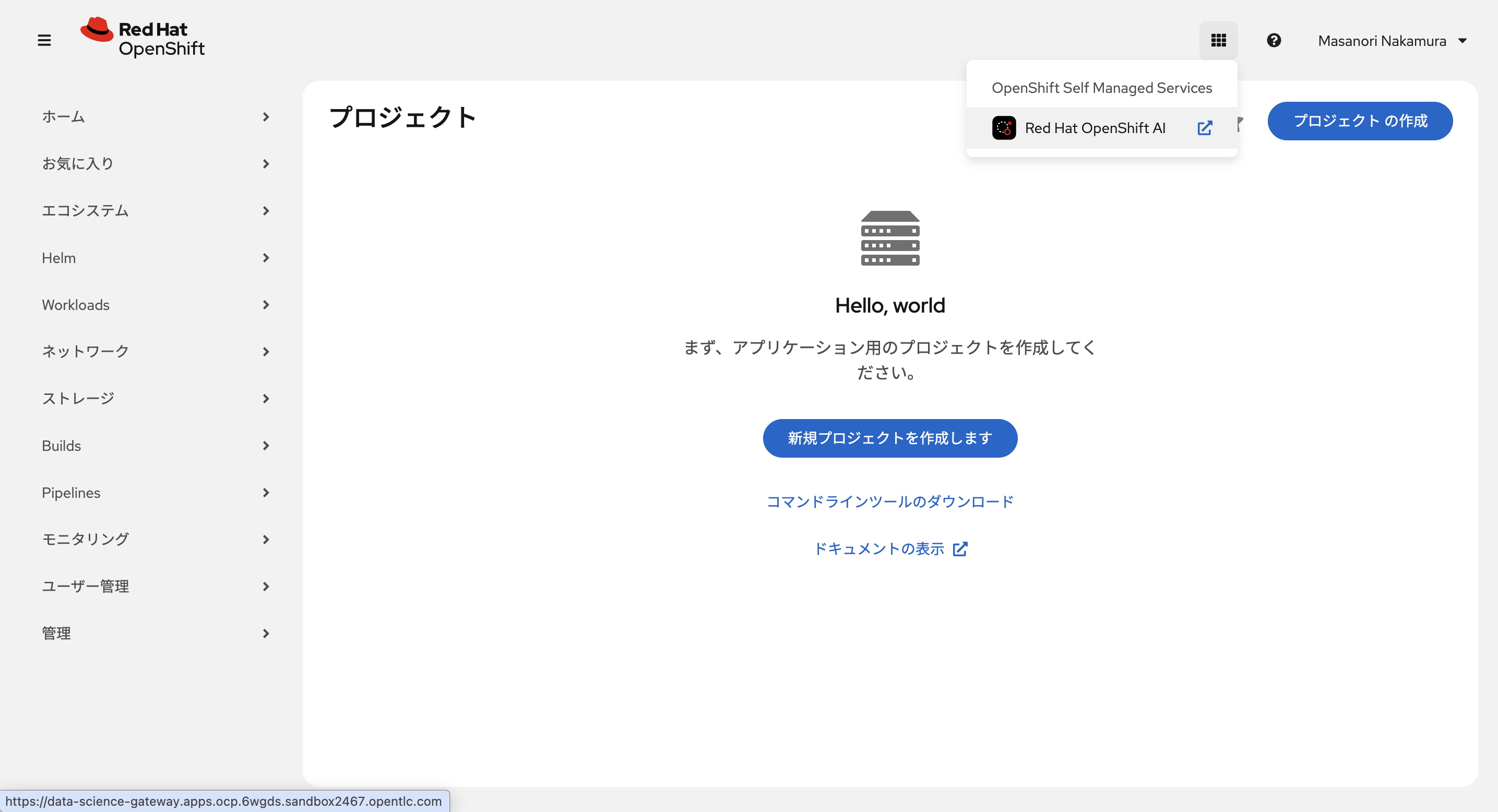The image size is (1498, 812).
Task: Expand the ストレージ section chevron
Action: (x=266, y=398)
